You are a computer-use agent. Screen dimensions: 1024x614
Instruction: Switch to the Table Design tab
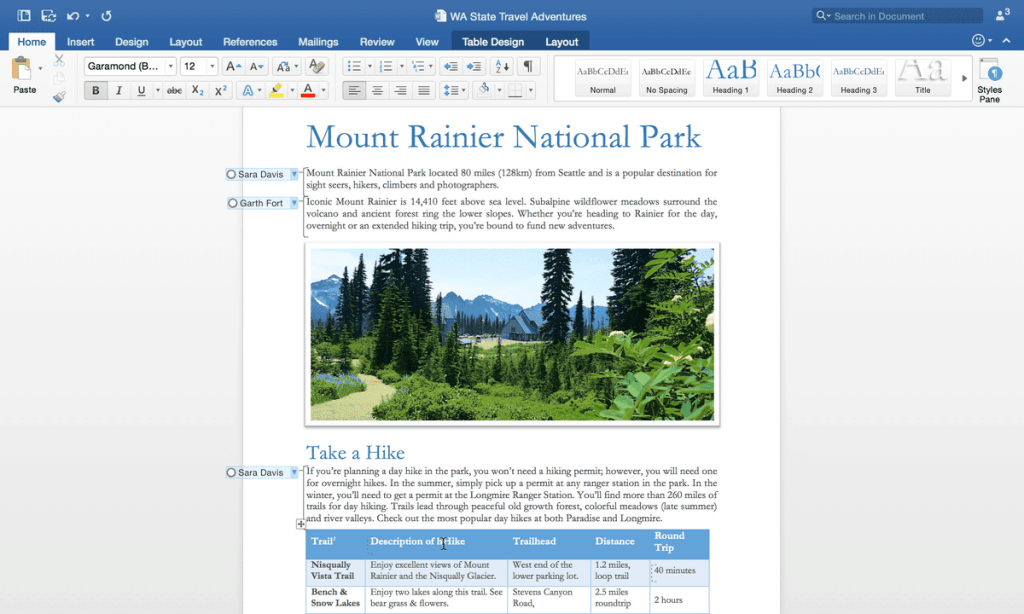coord(491,41)
